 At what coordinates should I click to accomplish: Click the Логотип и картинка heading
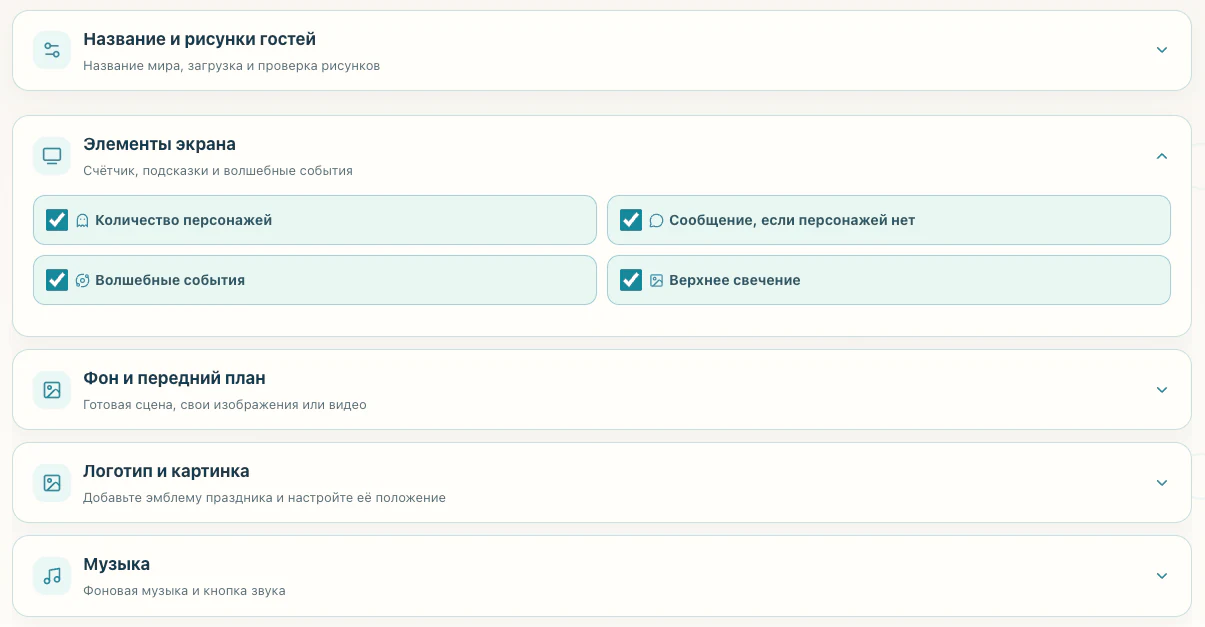[x=167, y=471]
